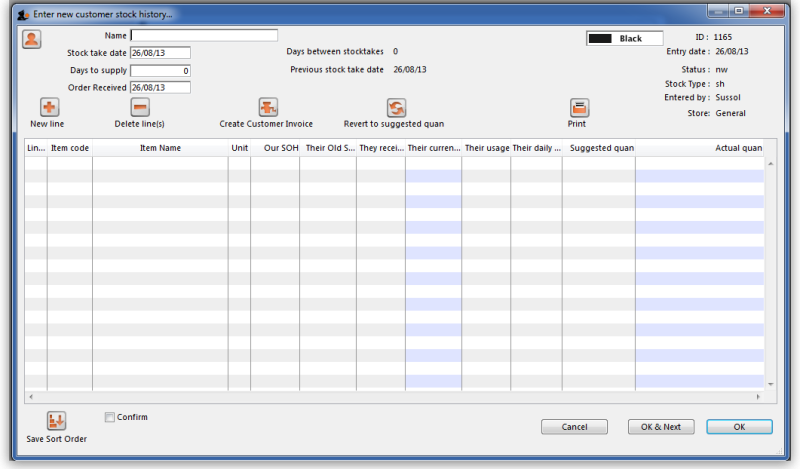Close the customer stock history window
The width and height of the screenshot is (800, 469).
767,10
